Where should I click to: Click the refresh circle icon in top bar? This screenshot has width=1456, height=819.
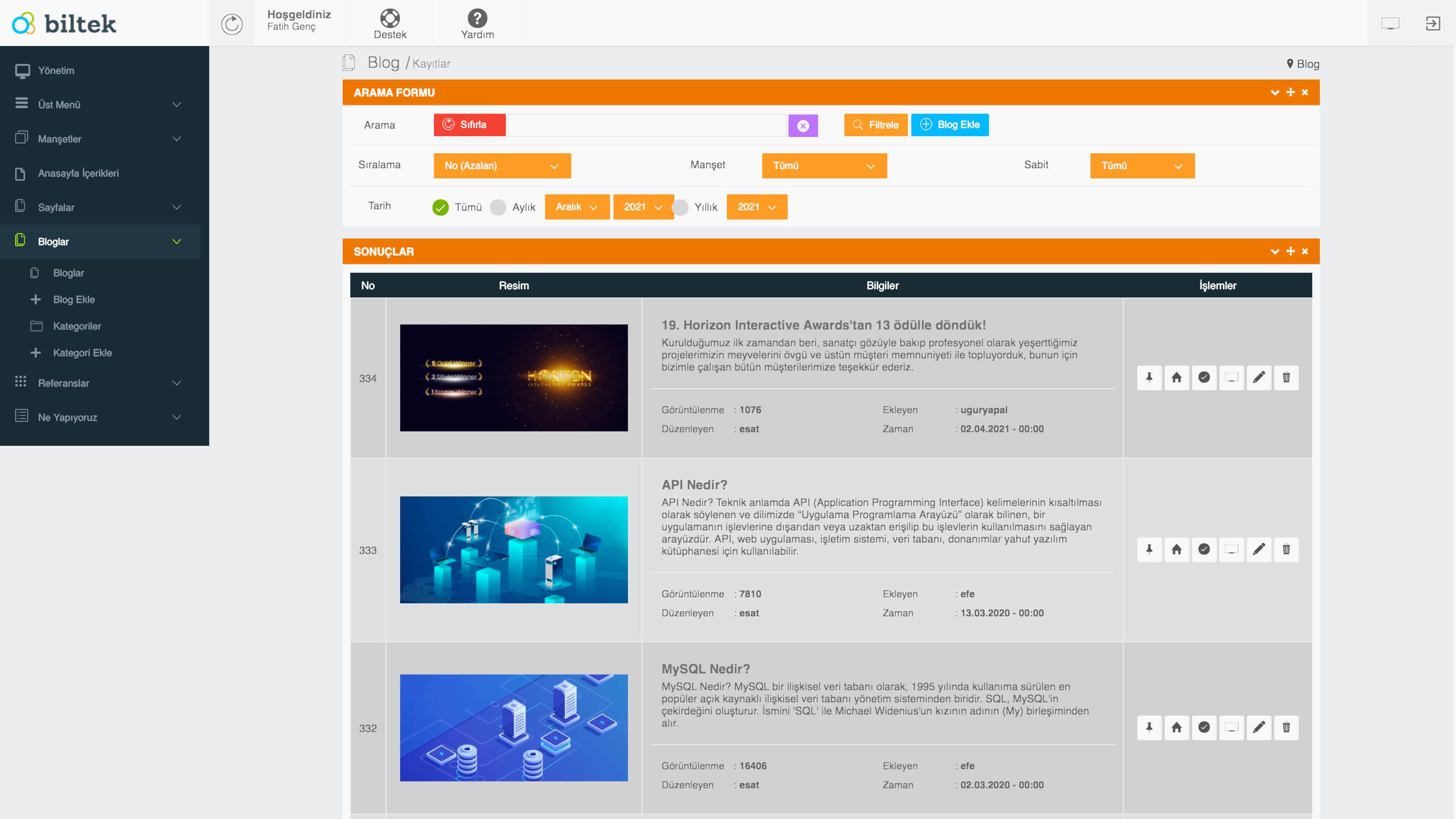click(232, 24)
